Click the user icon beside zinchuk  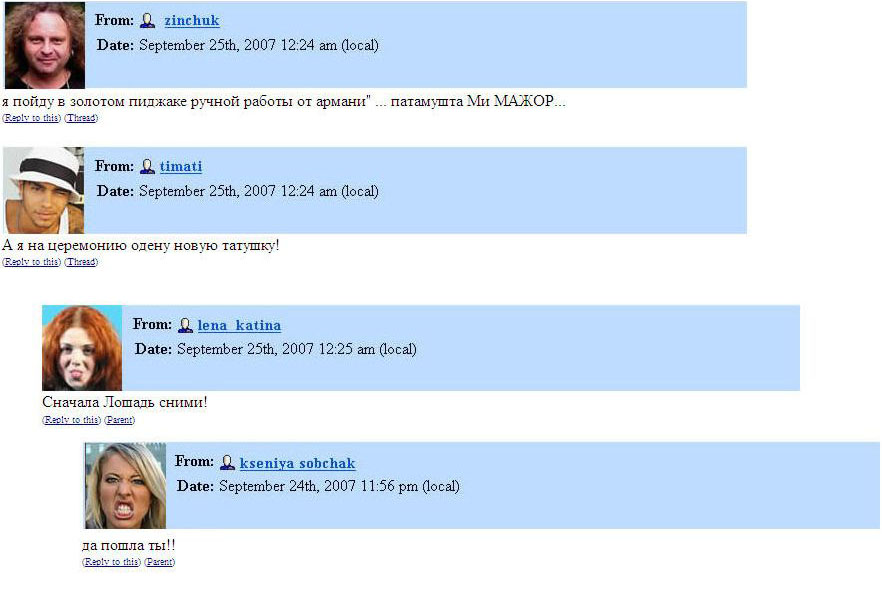147,21
